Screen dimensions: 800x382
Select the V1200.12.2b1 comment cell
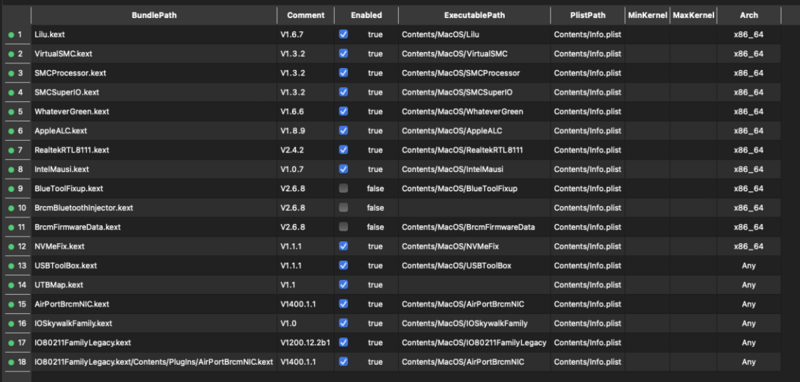306,342
